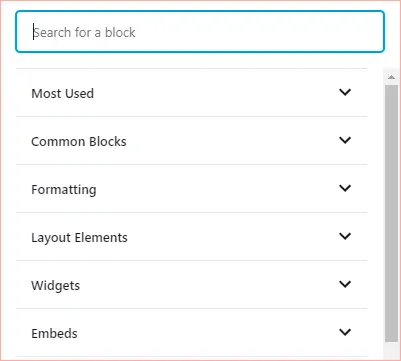Screen dimensions: 401x361
Task: Click the chevron icon beside Most Used
Action: (x=345, y=92)
